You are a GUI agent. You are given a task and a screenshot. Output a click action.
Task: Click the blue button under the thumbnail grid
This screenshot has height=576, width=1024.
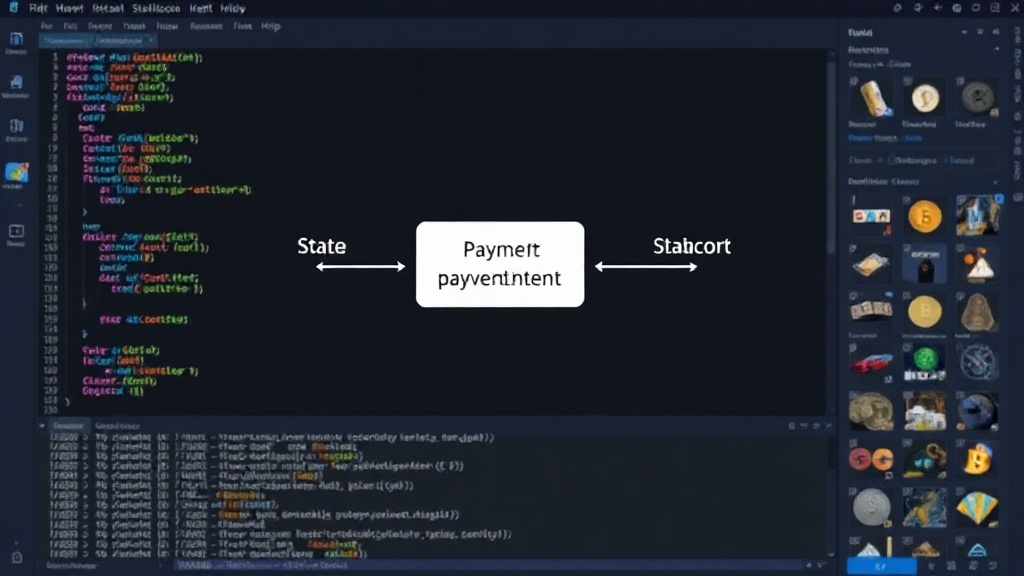point(882,566)
